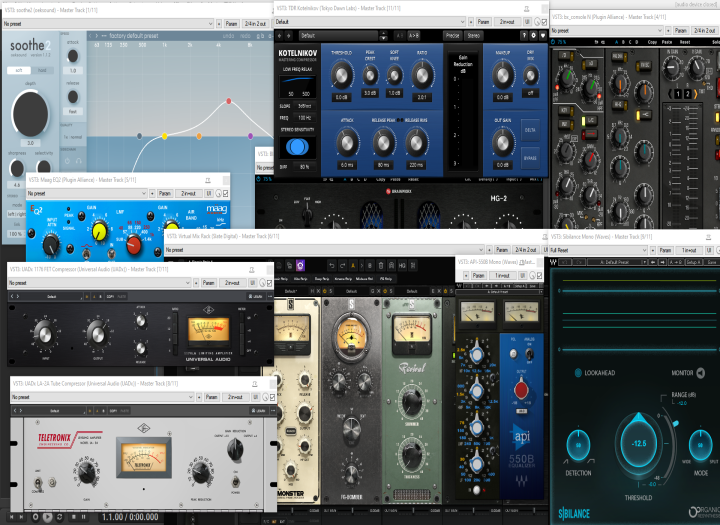Click the red output knob on API-550B
The width and height of the screenshot is (720, 525).
[x=521, y=390]
